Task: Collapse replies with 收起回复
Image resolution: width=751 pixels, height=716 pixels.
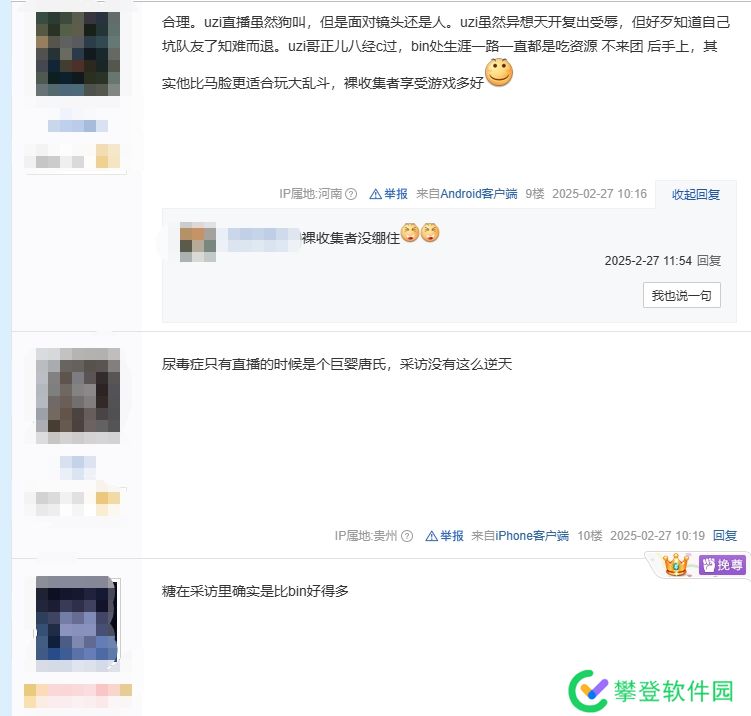Action: [696, 194]
